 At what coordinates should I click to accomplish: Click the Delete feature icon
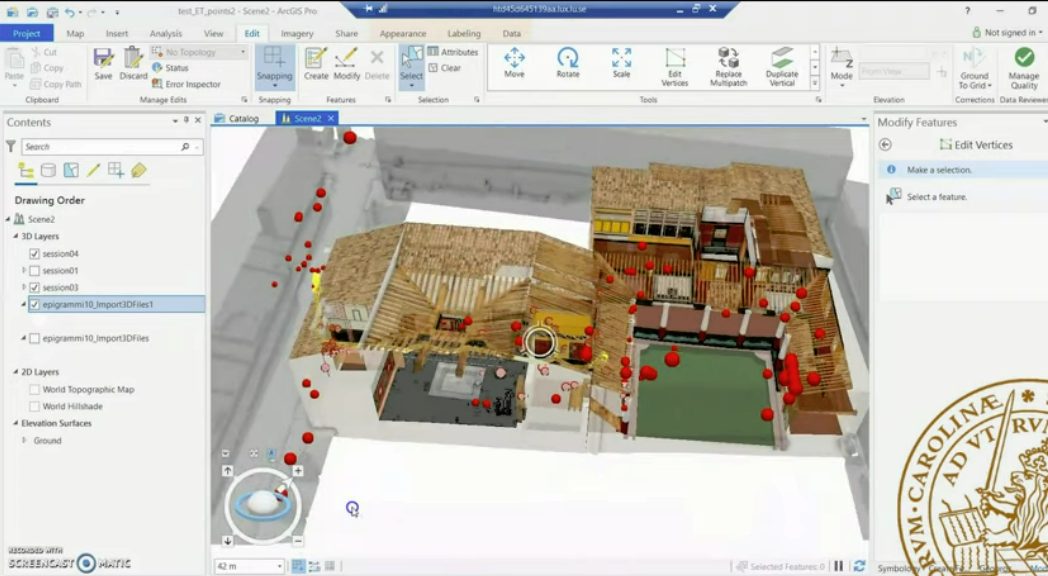pos(377,64)
